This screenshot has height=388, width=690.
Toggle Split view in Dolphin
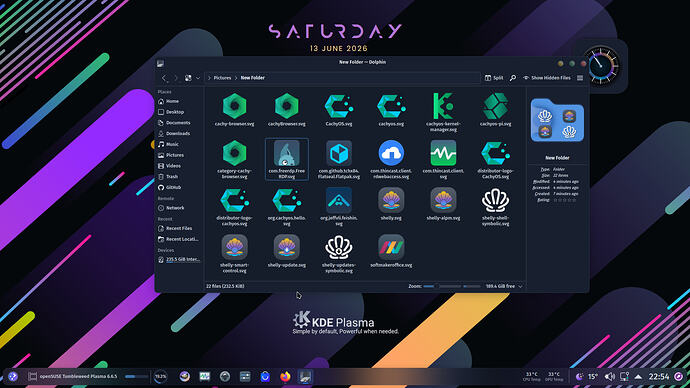coord(494,78)
